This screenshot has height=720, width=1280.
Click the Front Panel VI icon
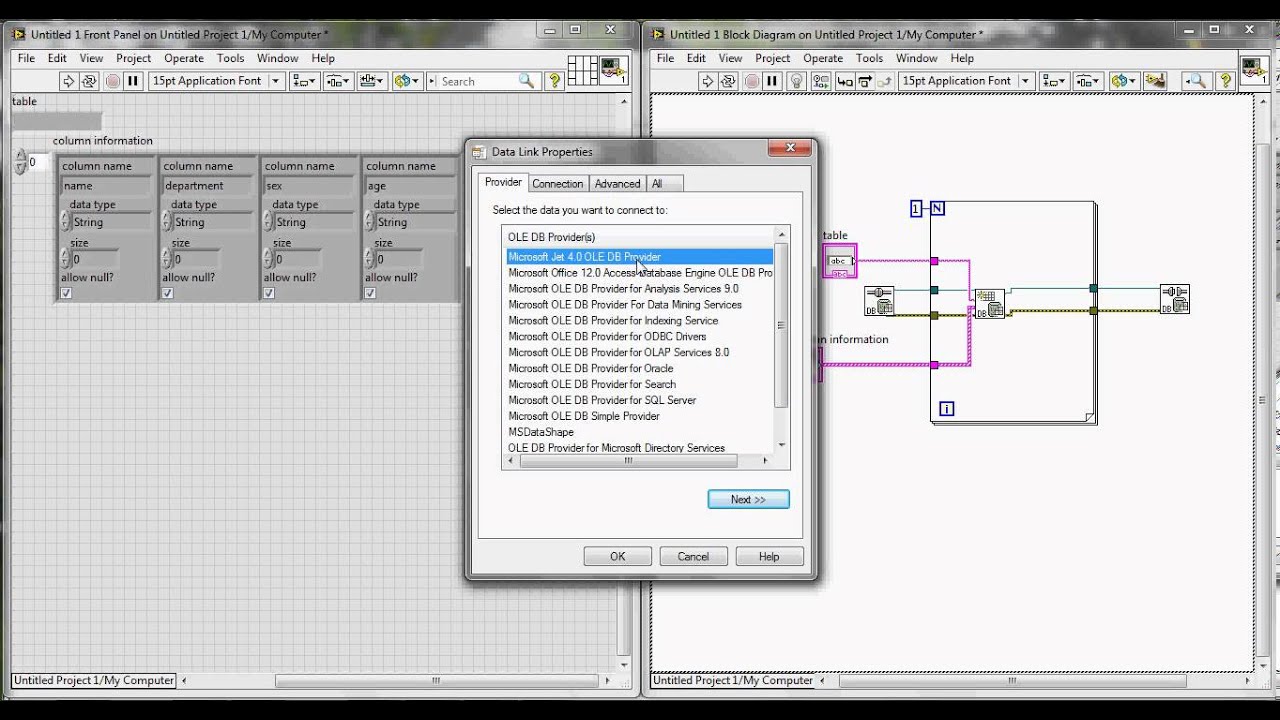click(x=613, y=71)
